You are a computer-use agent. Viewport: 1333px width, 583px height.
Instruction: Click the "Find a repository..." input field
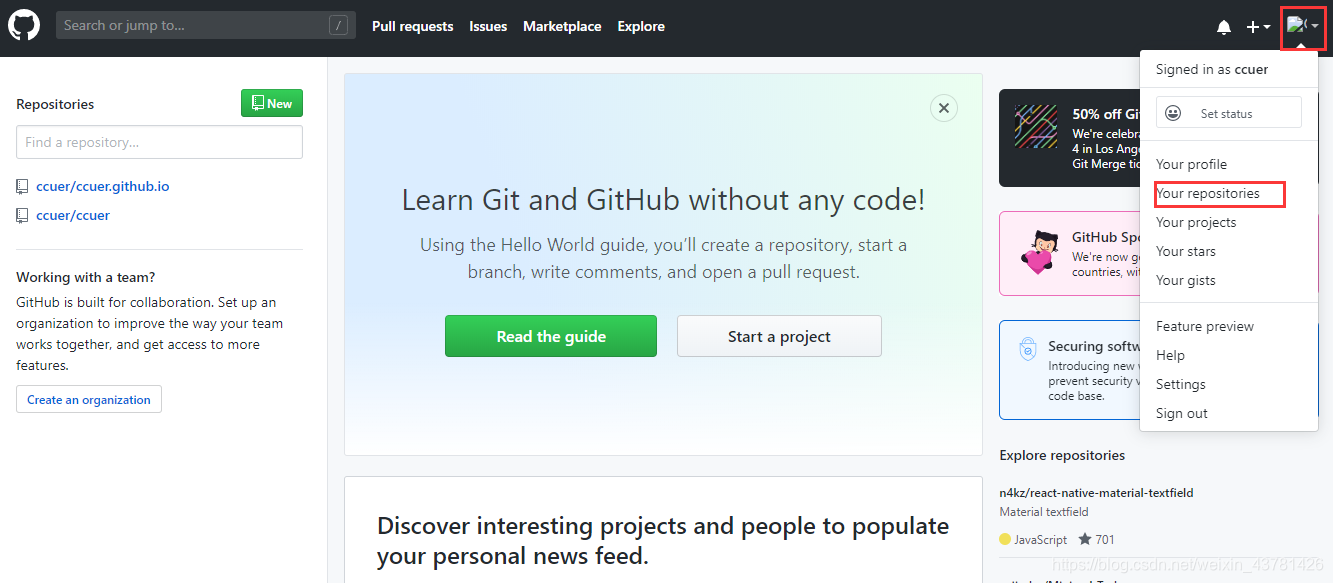coord(158,141)
